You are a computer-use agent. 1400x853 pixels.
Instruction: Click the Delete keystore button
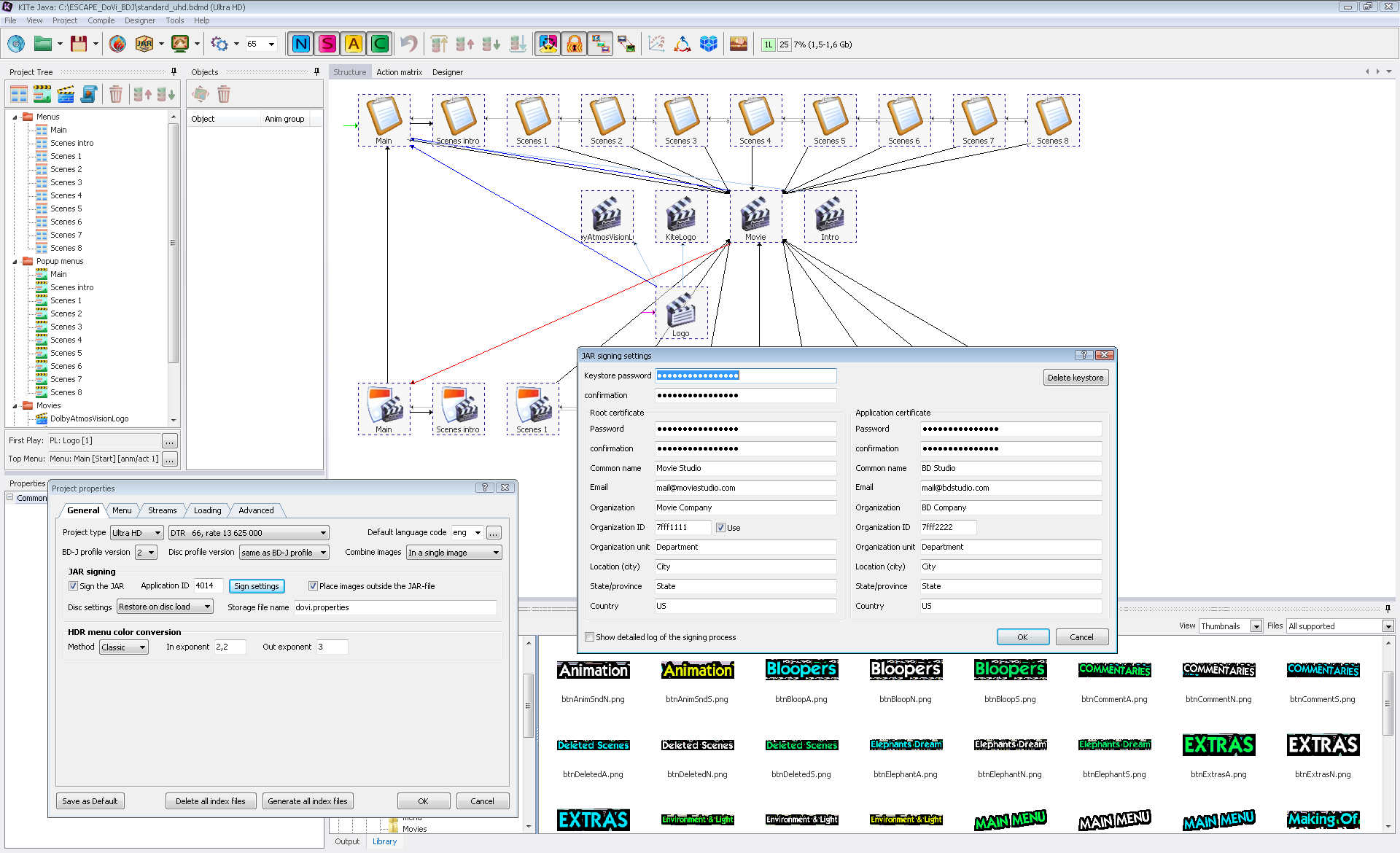[1075, 378]
